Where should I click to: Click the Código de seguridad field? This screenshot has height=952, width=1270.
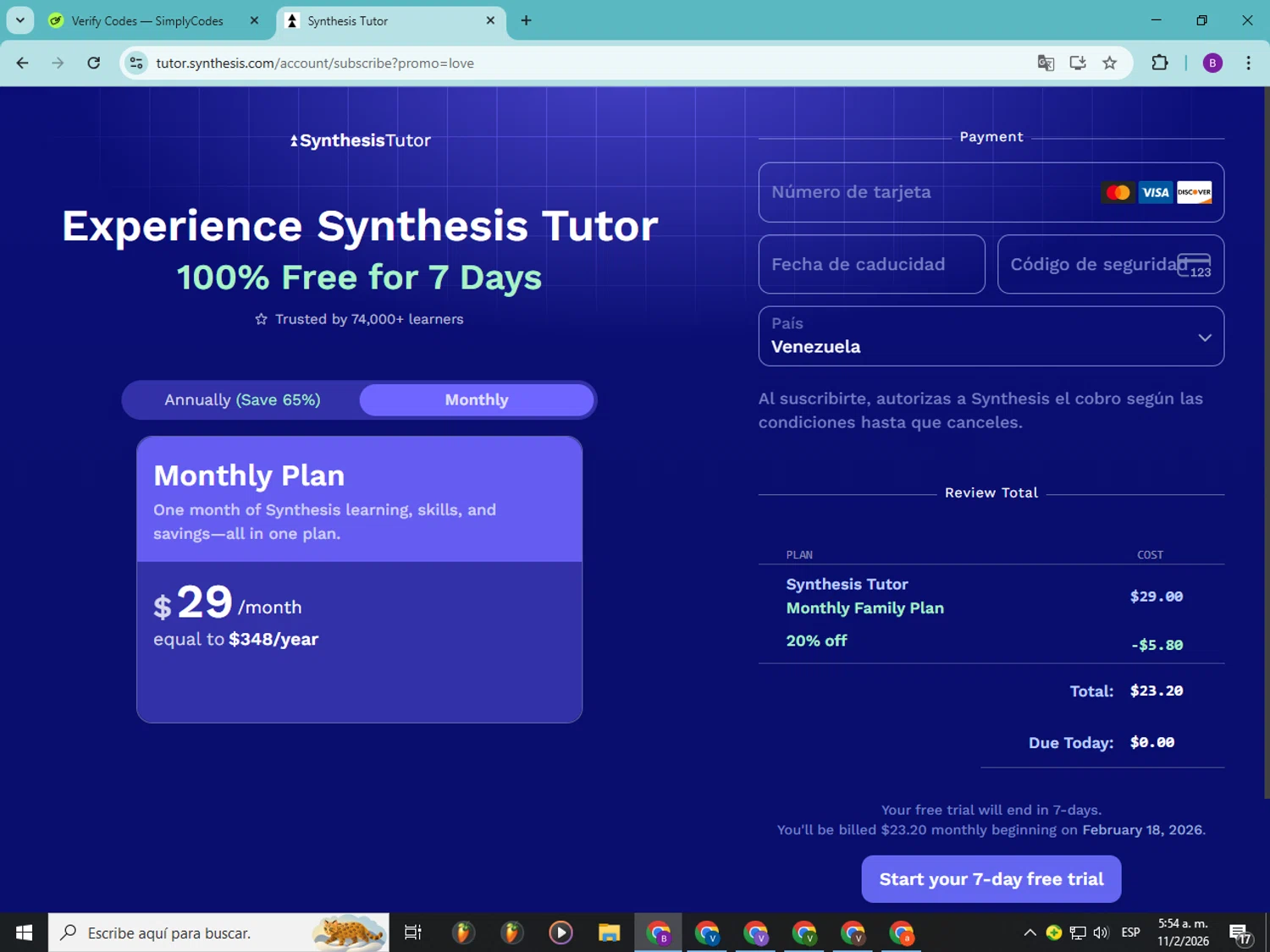pos(1111,264)
